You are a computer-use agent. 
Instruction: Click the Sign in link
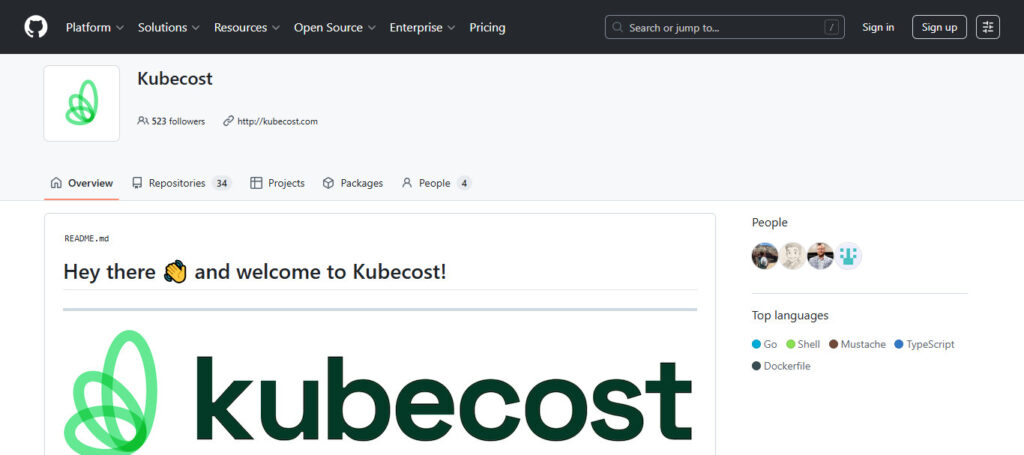[878, 27]
